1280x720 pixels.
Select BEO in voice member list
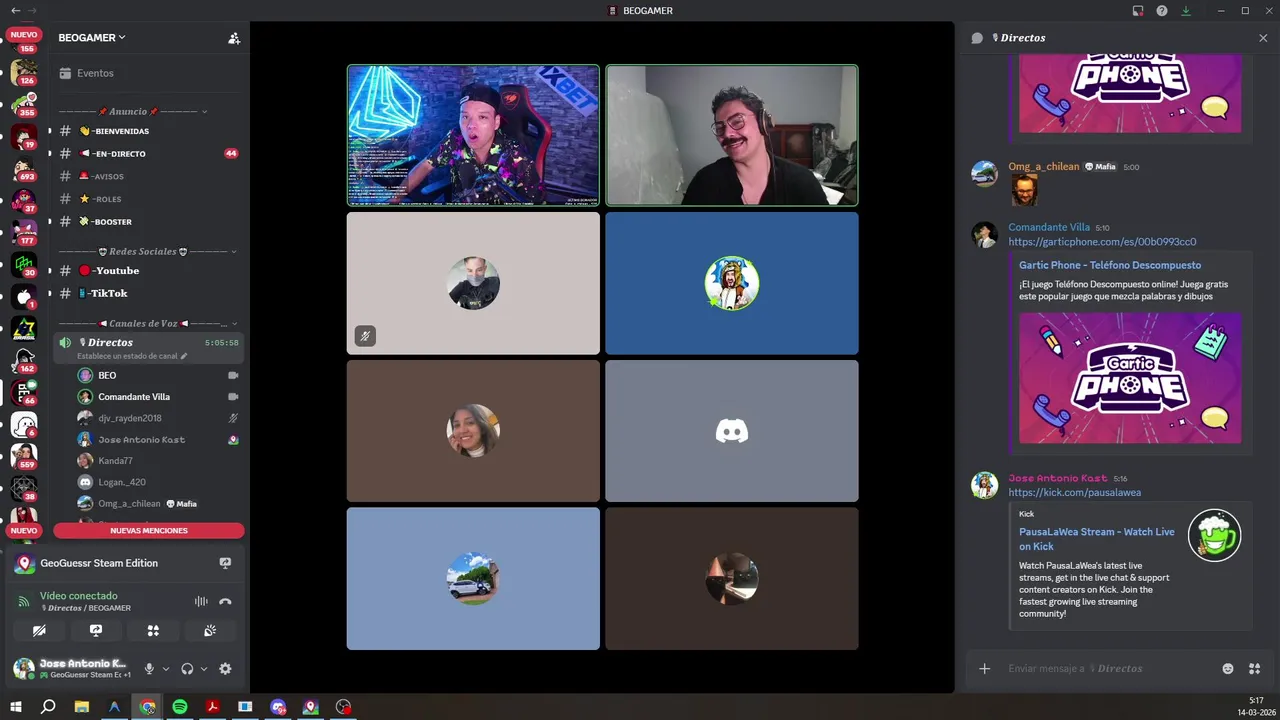(x=160, y=376)
